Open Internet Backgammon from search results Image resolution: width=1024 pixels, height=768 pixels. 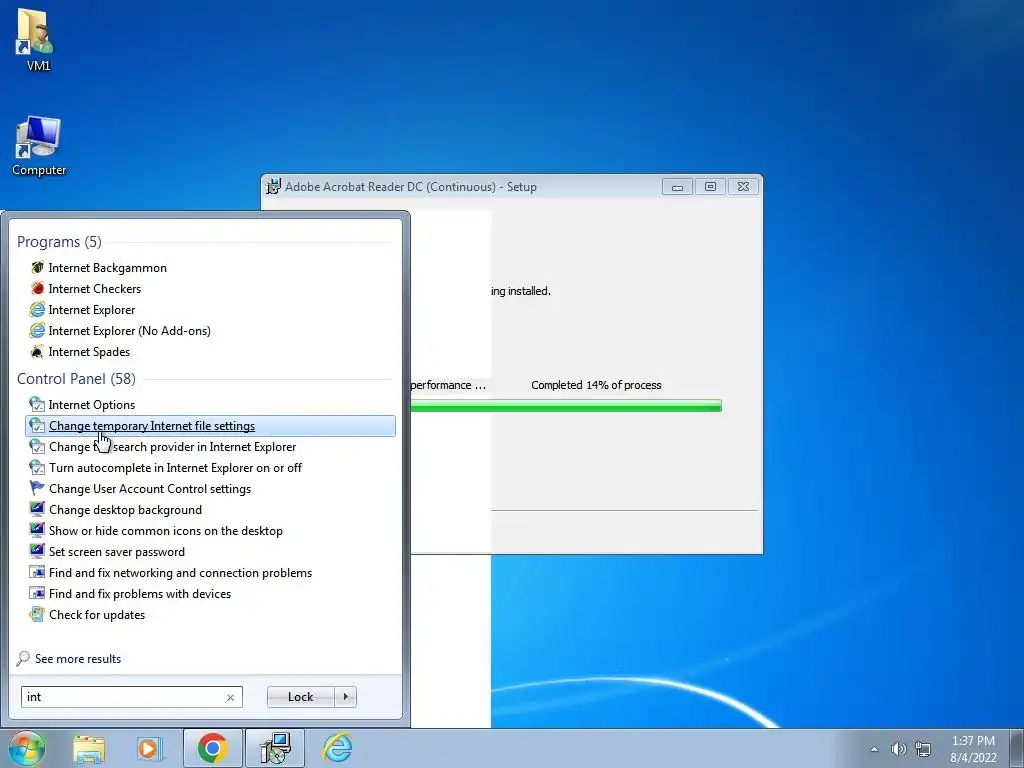tap(108, 268)
